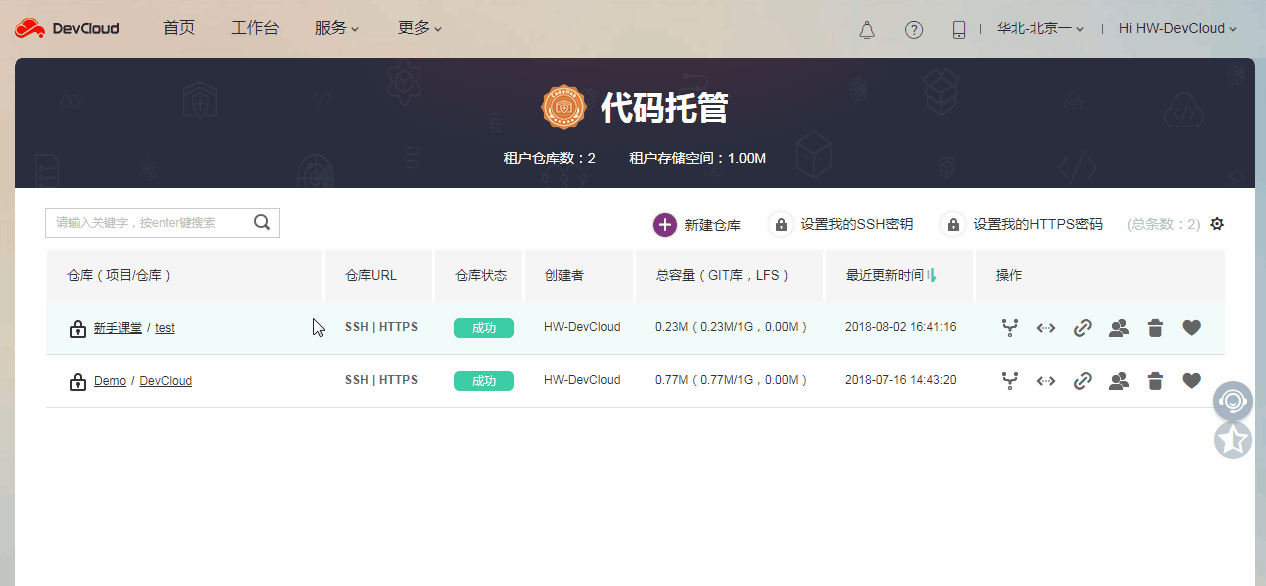Viewport: 1266px width, 586px height.
Task: Select the 首页 menu item
Action: 179,28
